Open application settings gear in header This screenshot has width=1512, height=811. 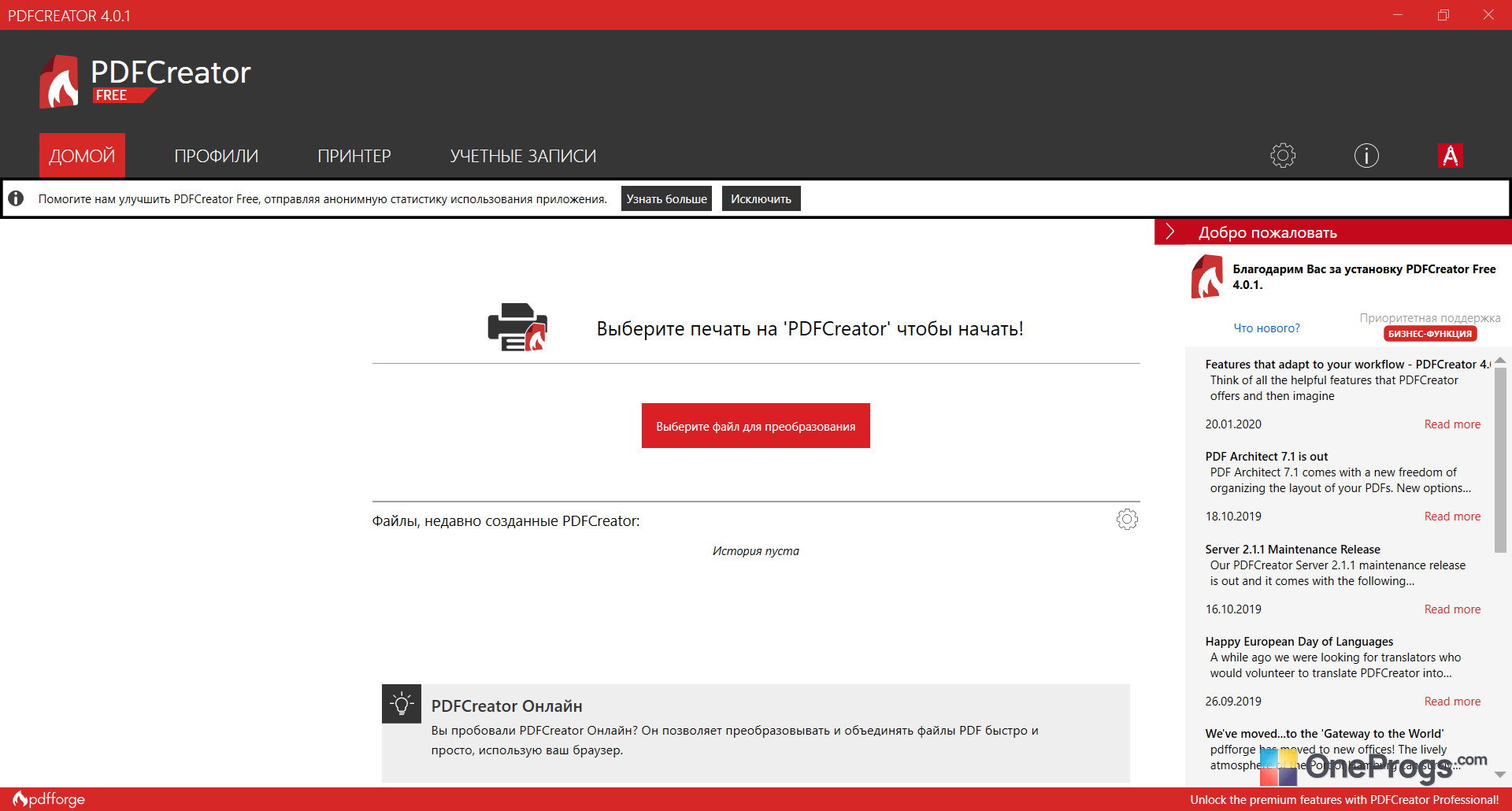pyautogui.click(x=1283, y=155)
